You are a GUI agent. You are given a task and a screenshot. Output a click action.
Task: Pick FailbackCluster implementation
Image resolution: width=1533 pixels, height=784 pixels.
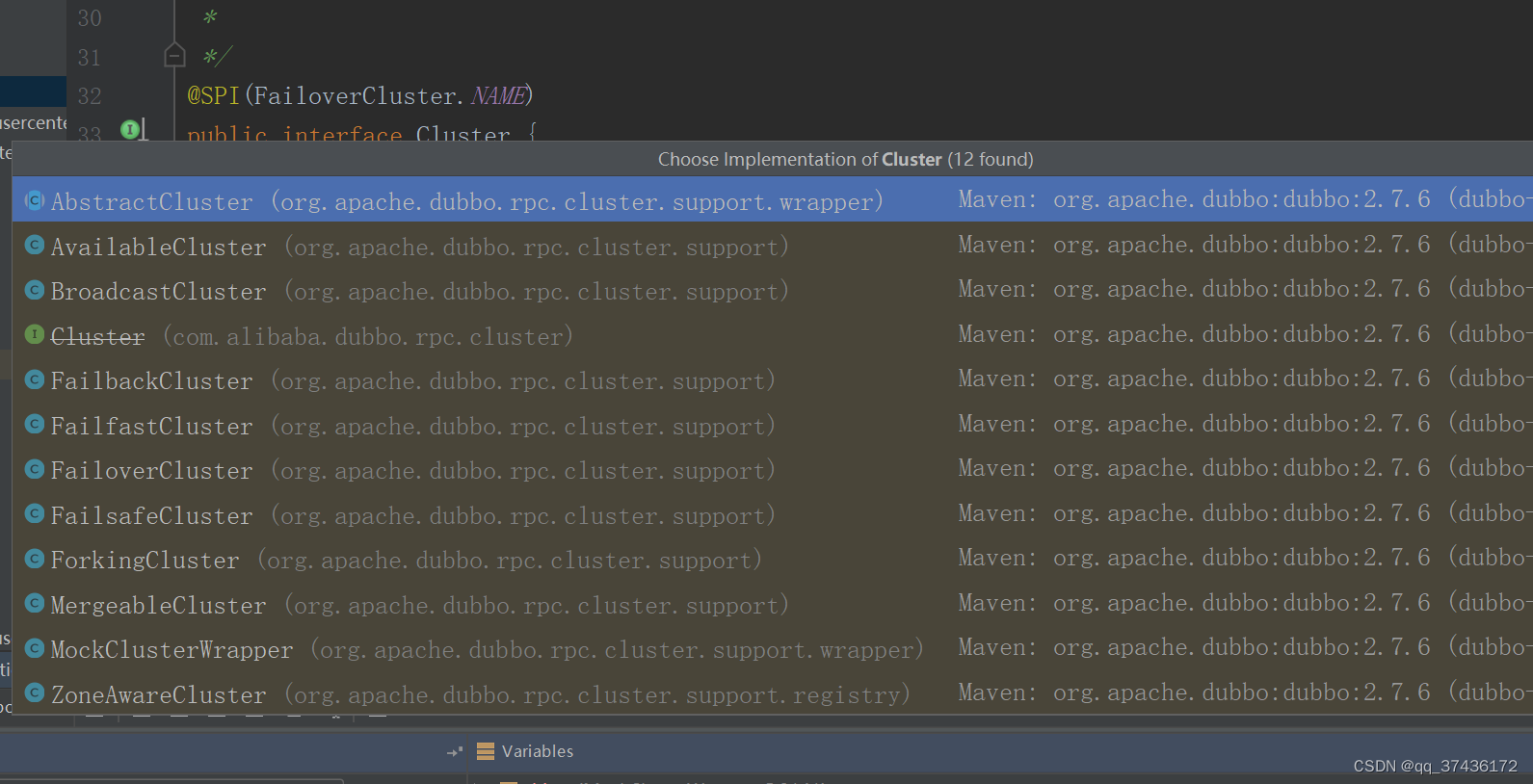coord(772,379)
